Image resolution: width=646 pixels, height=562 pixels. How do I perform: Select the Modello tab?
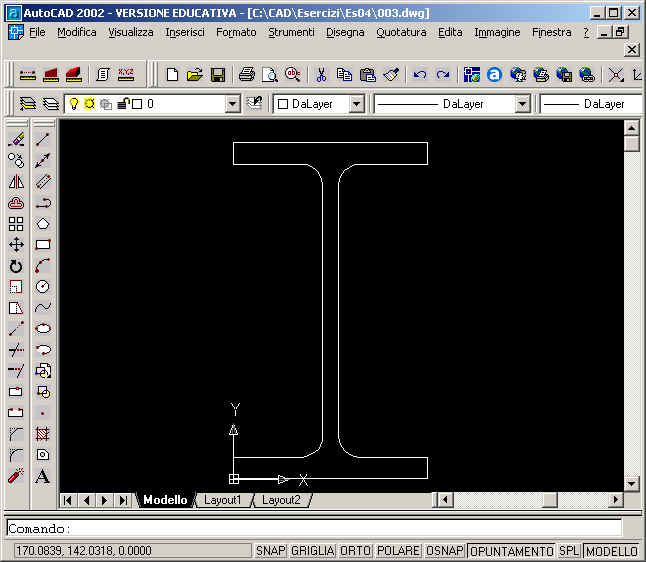[x=165, y=500]
